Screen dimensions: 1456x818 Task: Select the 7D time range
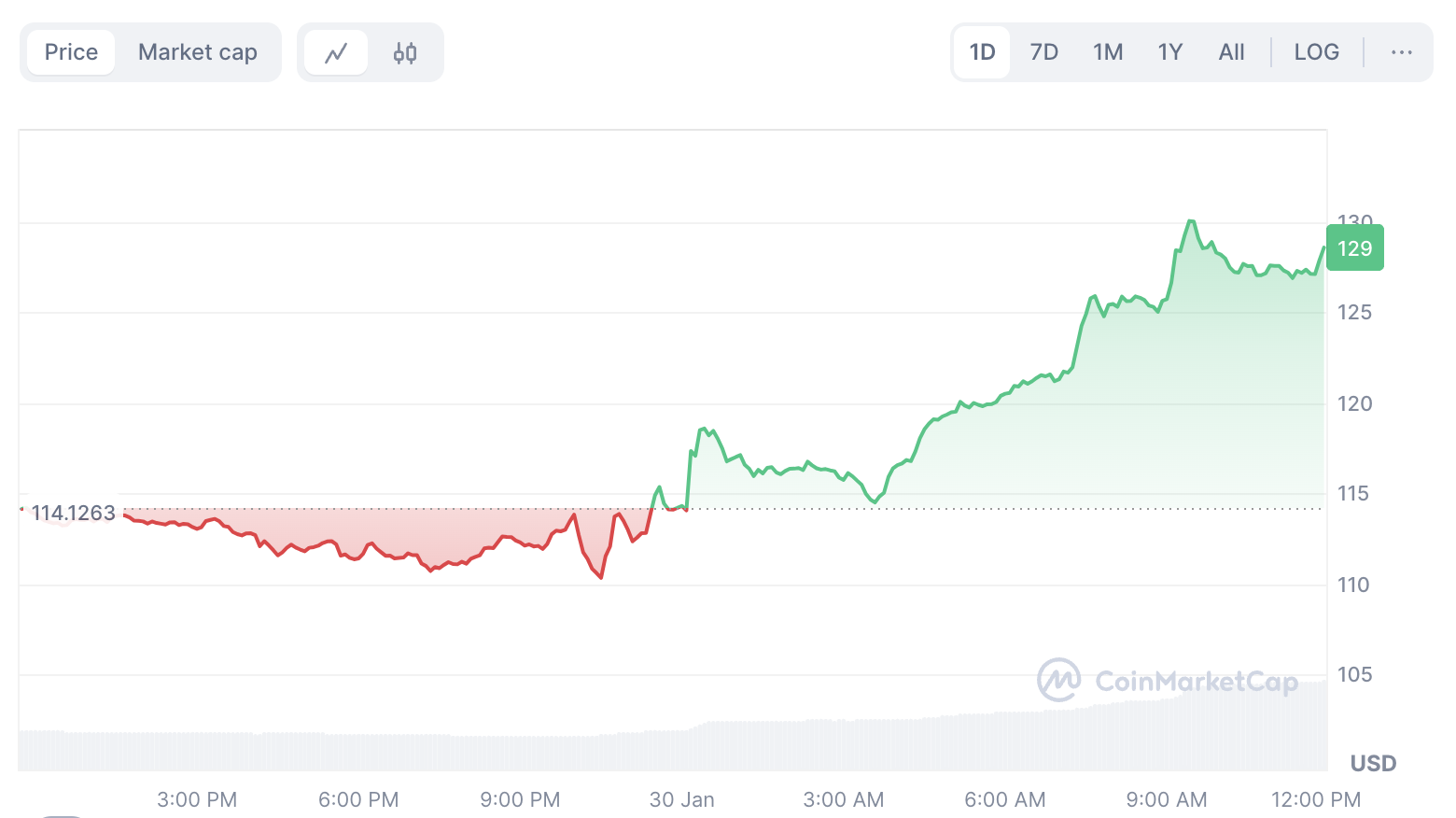point(1043,52)
